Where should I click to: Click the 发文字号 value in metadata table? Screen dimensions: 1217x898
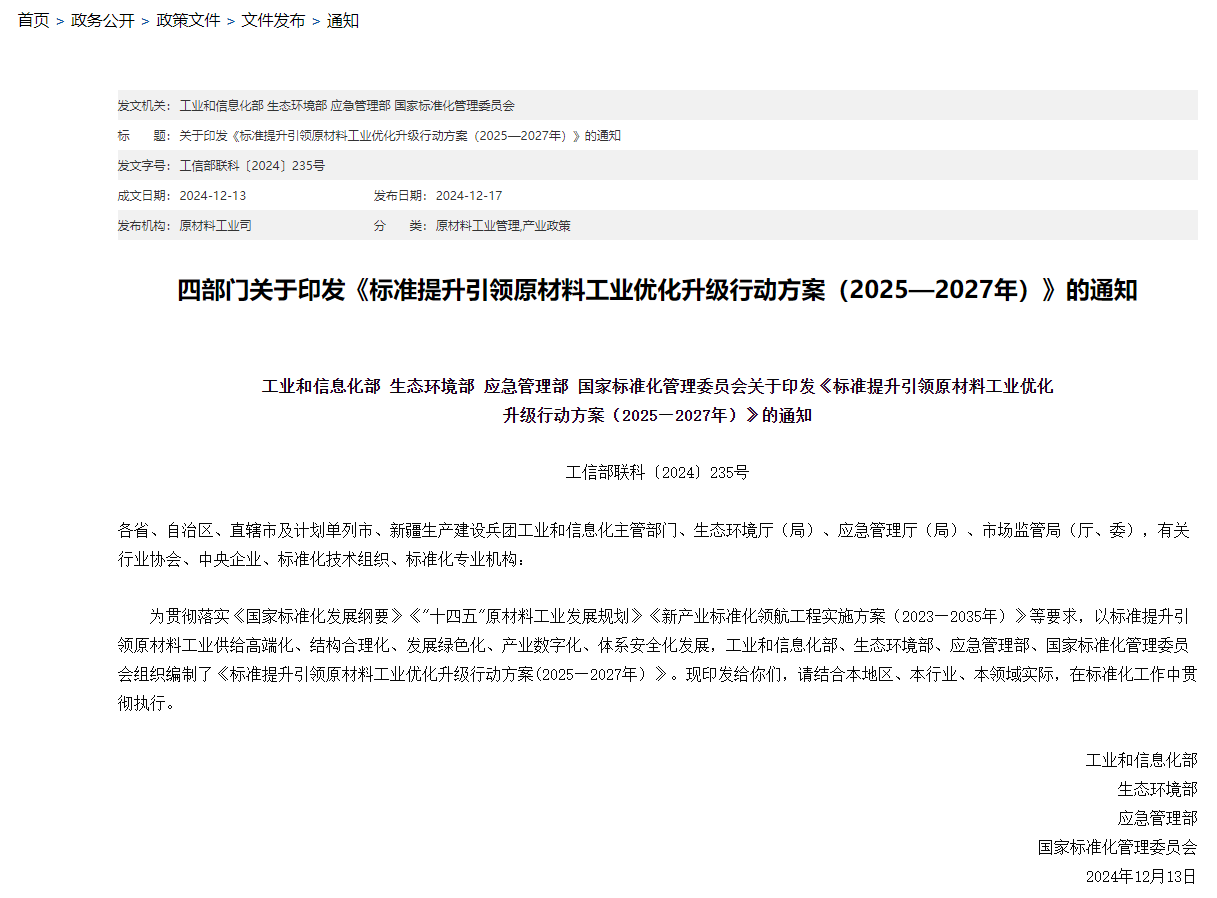tap(252, 165)
